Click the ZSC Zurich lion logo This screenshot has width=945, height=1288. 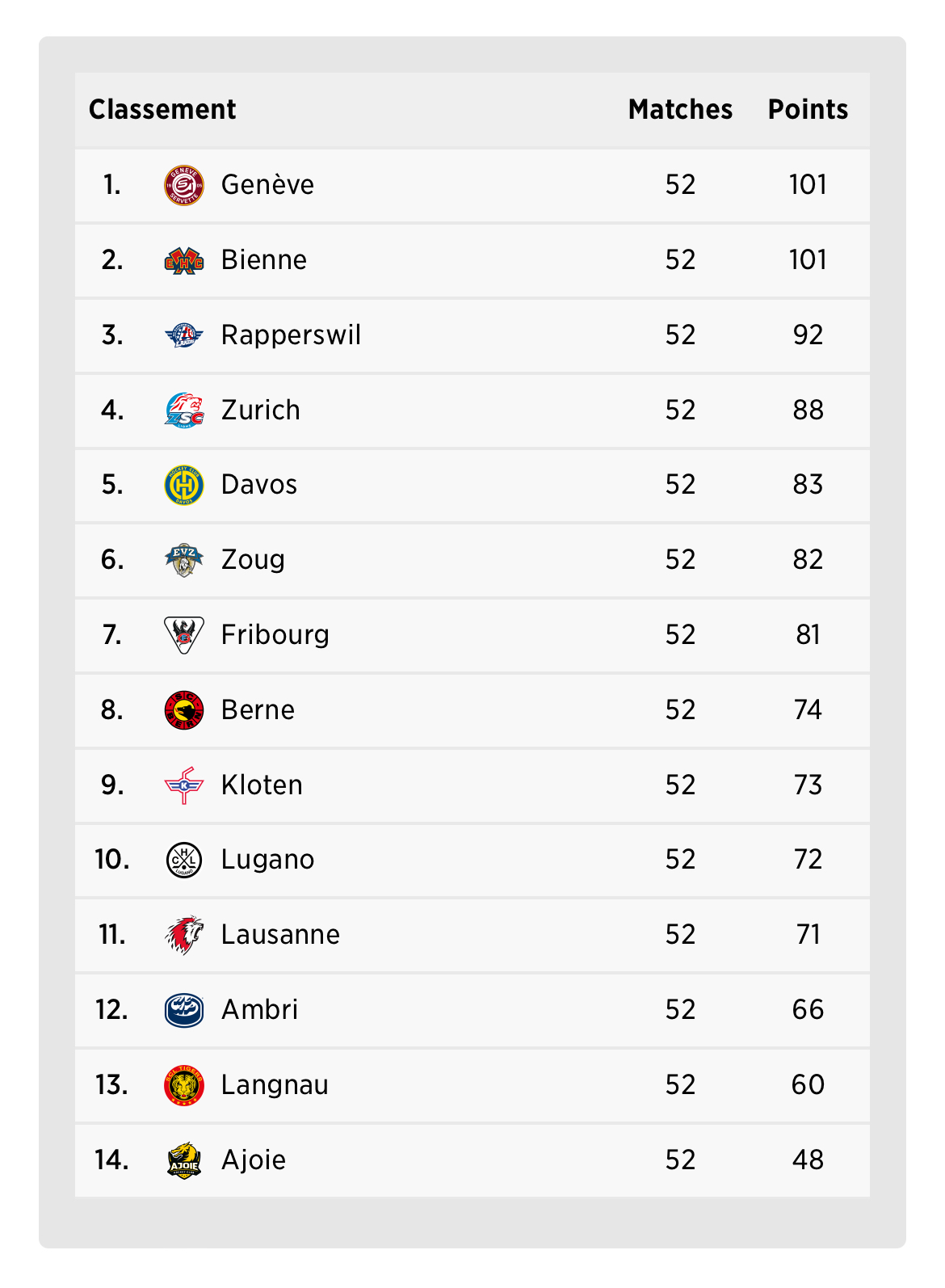point(183,410)
